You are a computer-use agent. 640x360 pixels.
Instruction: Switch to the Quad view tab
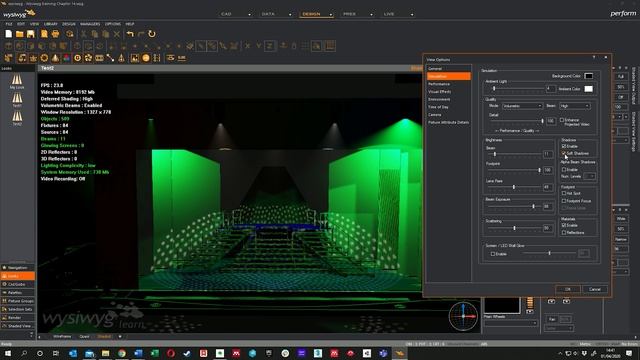coord(84,337)
